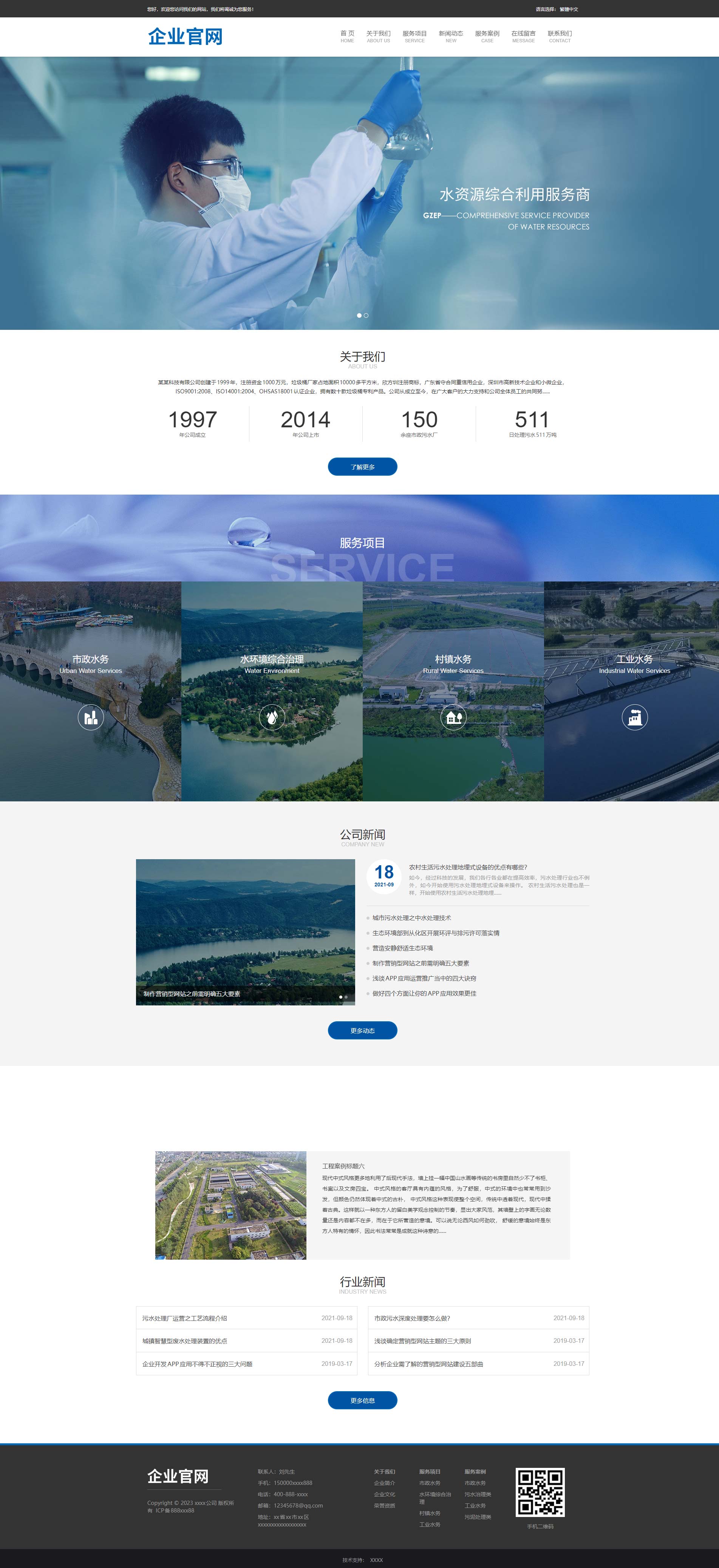This screenshot has height=1568, width=719.
Task: Open news item 浅谈APP应用运营推广当中的四大诀窍
Action: [424, 978]
